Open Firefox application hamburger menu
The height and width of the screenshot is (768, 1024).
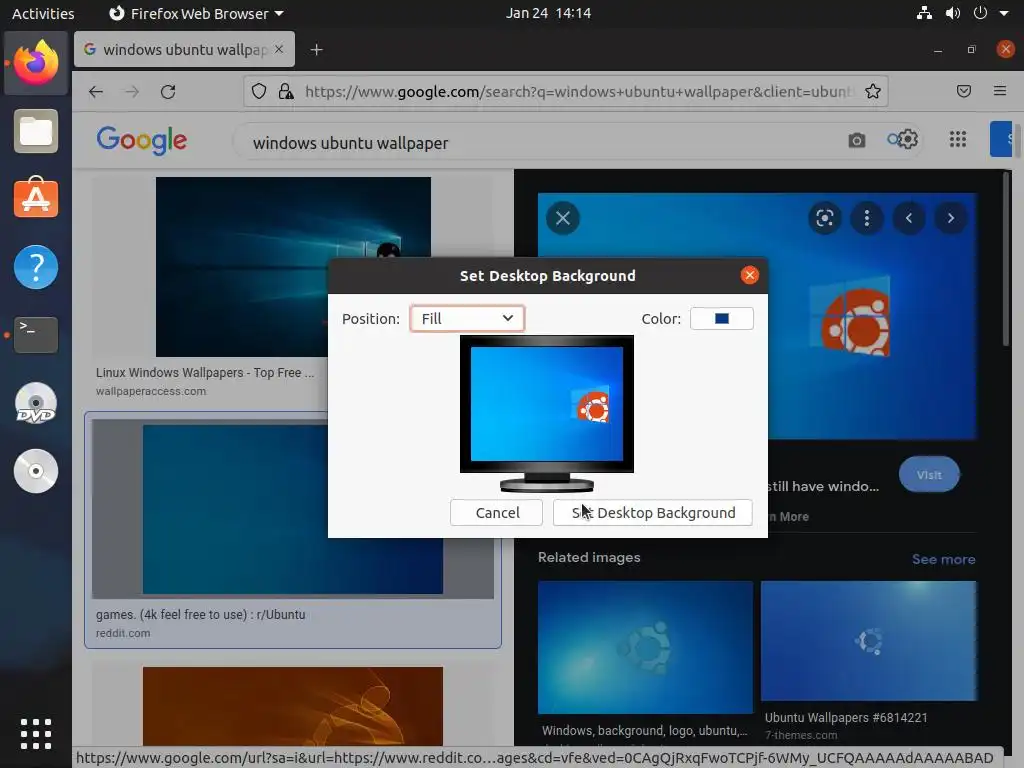pyautogui.click(x=1000, y=91)
